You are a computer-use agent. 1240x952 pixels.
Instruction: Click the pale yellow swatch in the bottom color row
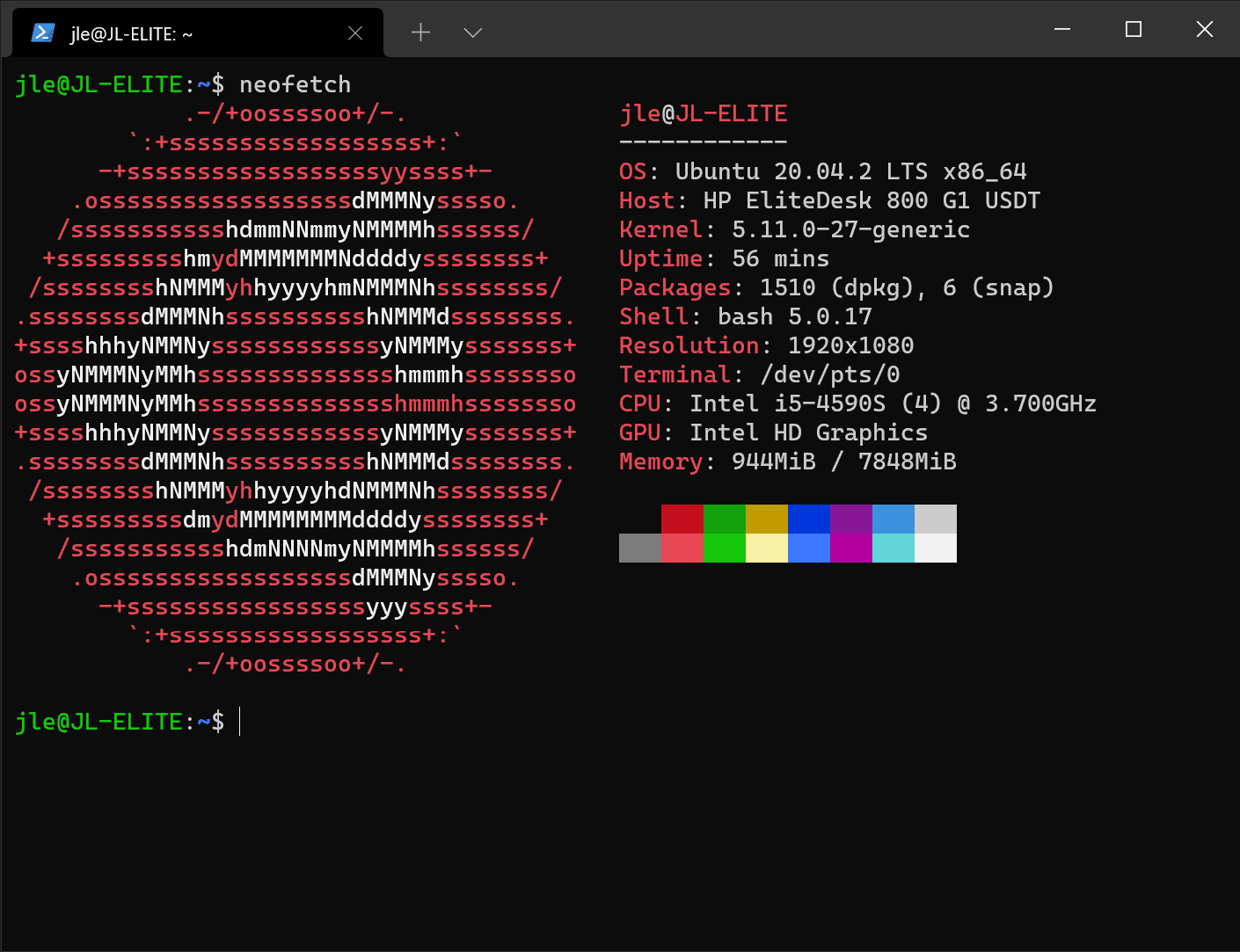(767, 548)
